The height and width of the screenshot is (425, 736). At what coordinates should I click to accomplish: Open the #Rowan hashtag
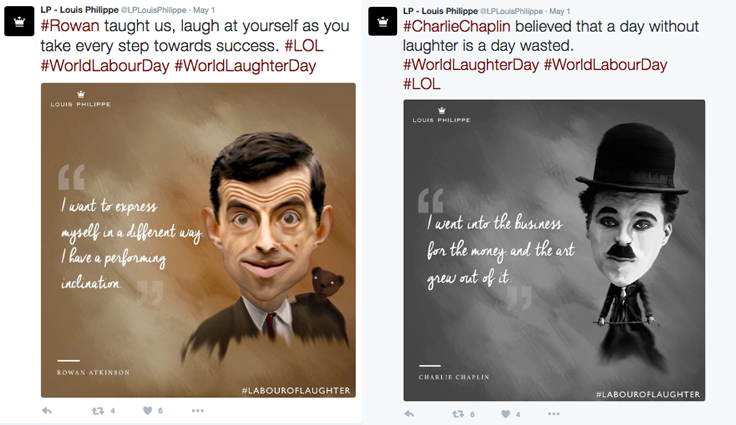pos(70,26)
